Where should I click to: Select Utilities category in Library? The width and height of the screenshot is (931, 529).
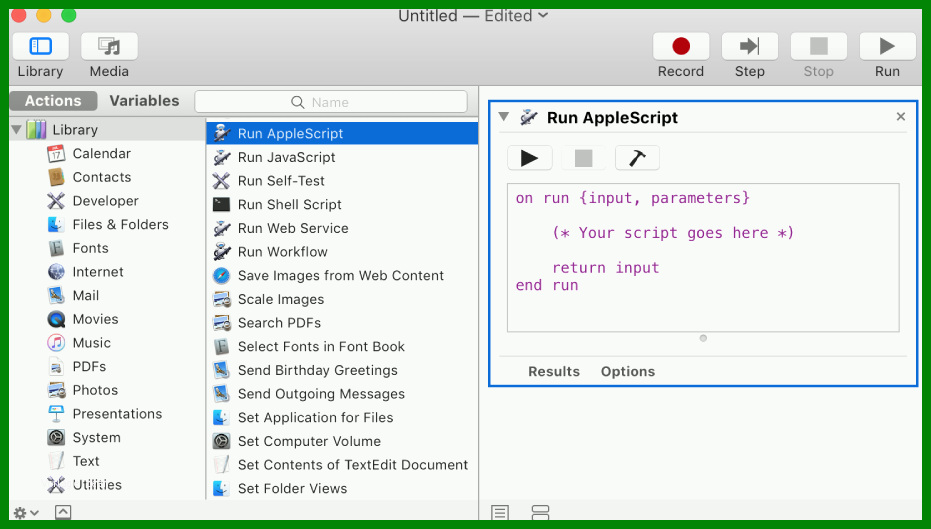coord(97,485)
